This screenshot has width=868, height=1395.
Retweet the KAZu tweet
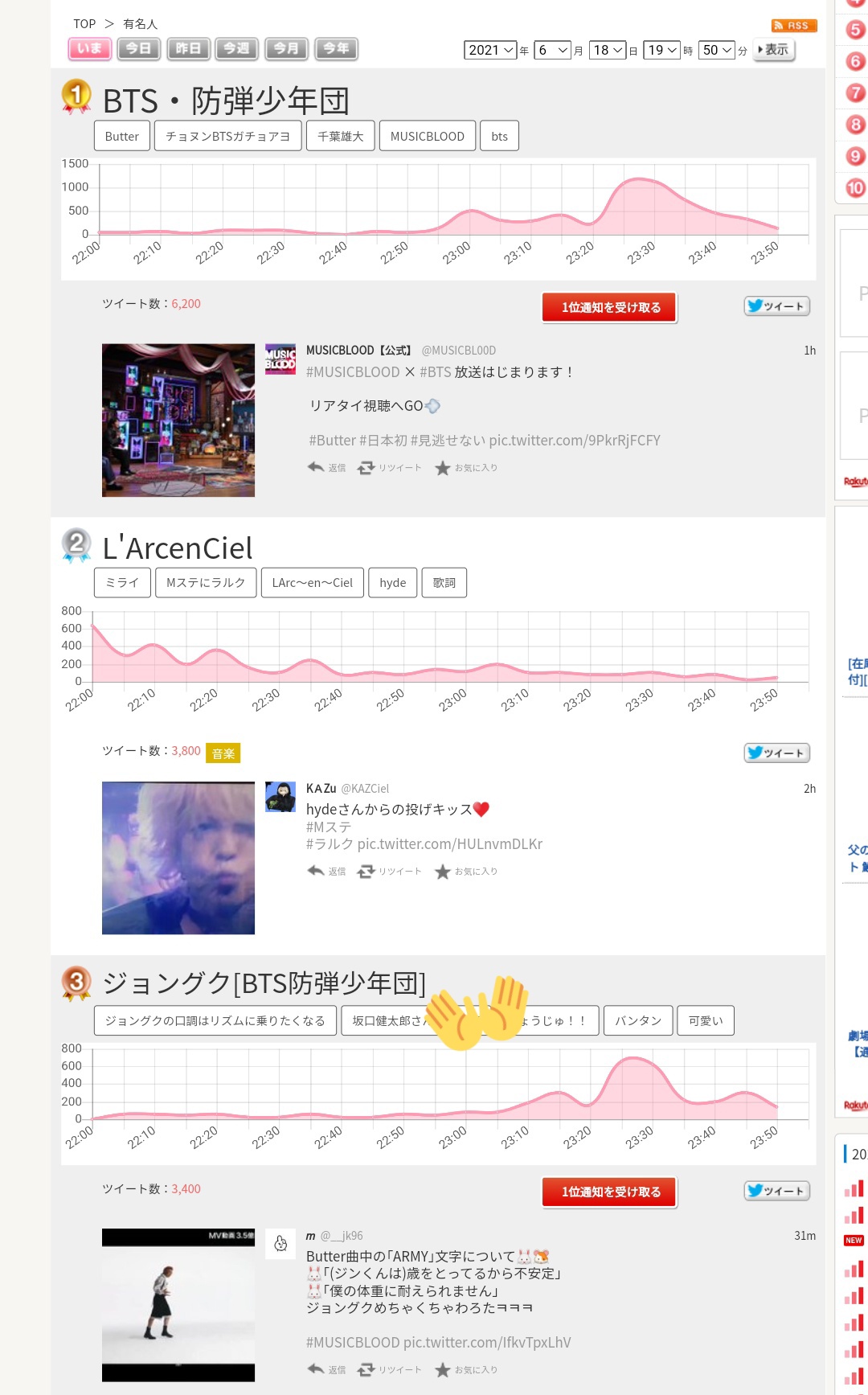(x=390, y=871)
